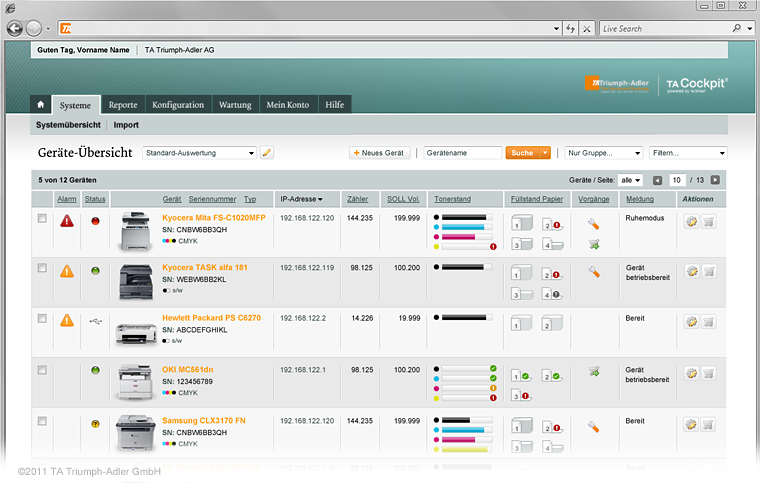
Task: Click the red alarm triangle for Kyocera Mita FS-C1020MFP
Action: (x=67, y=221)
